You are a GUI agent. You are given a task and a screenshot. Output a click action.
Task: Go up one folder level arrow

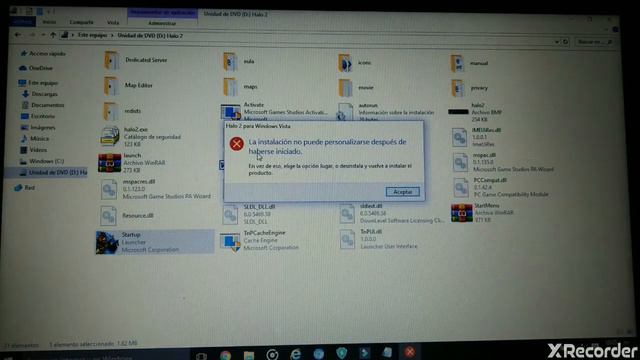coord(53,36)
